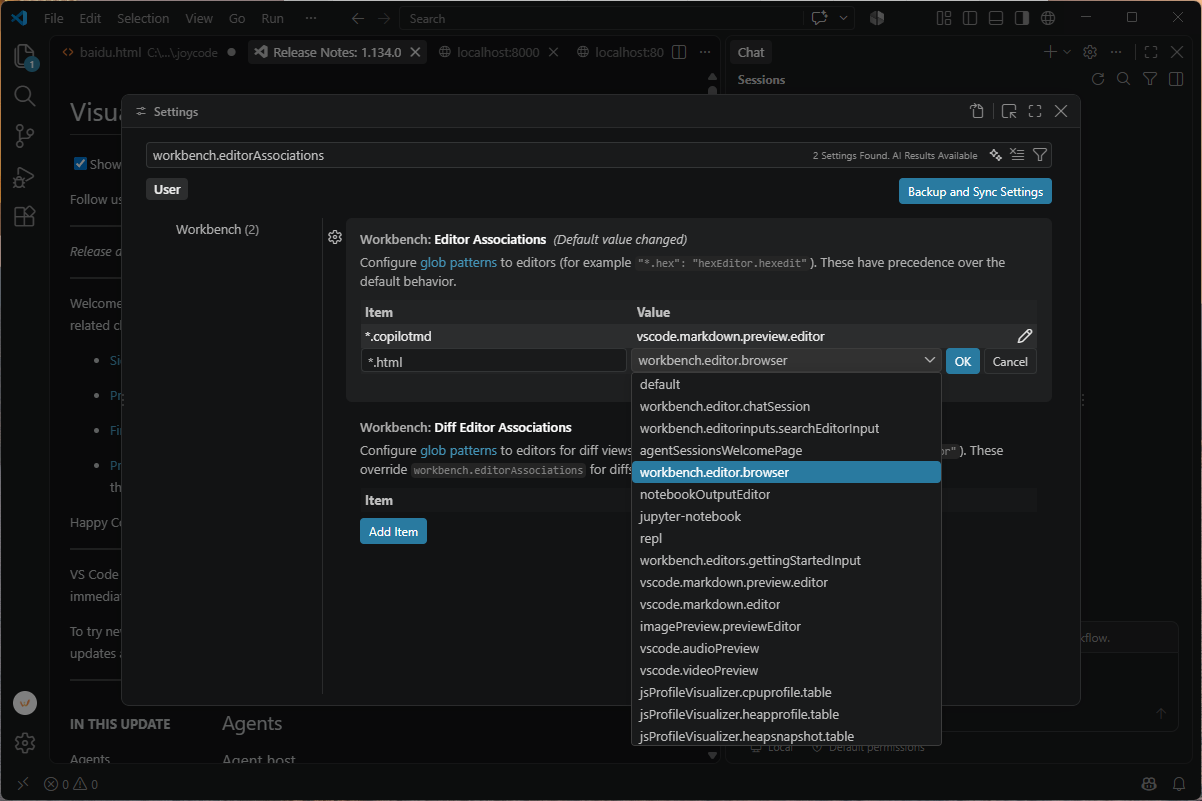Edit the *.copilotmd item with pencil icon

point(1025,336)
